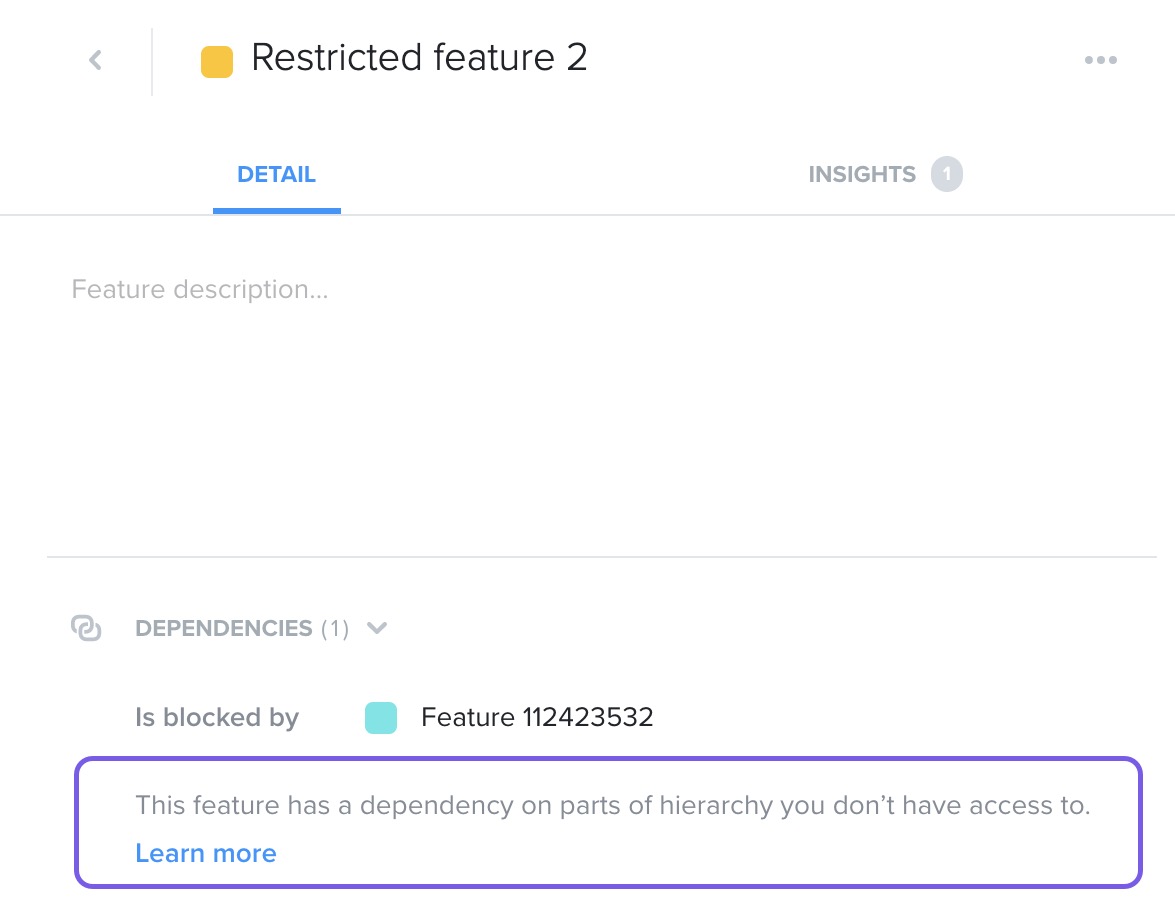
Task: Click the purple-outlined notice box
Action: [608, 822]
